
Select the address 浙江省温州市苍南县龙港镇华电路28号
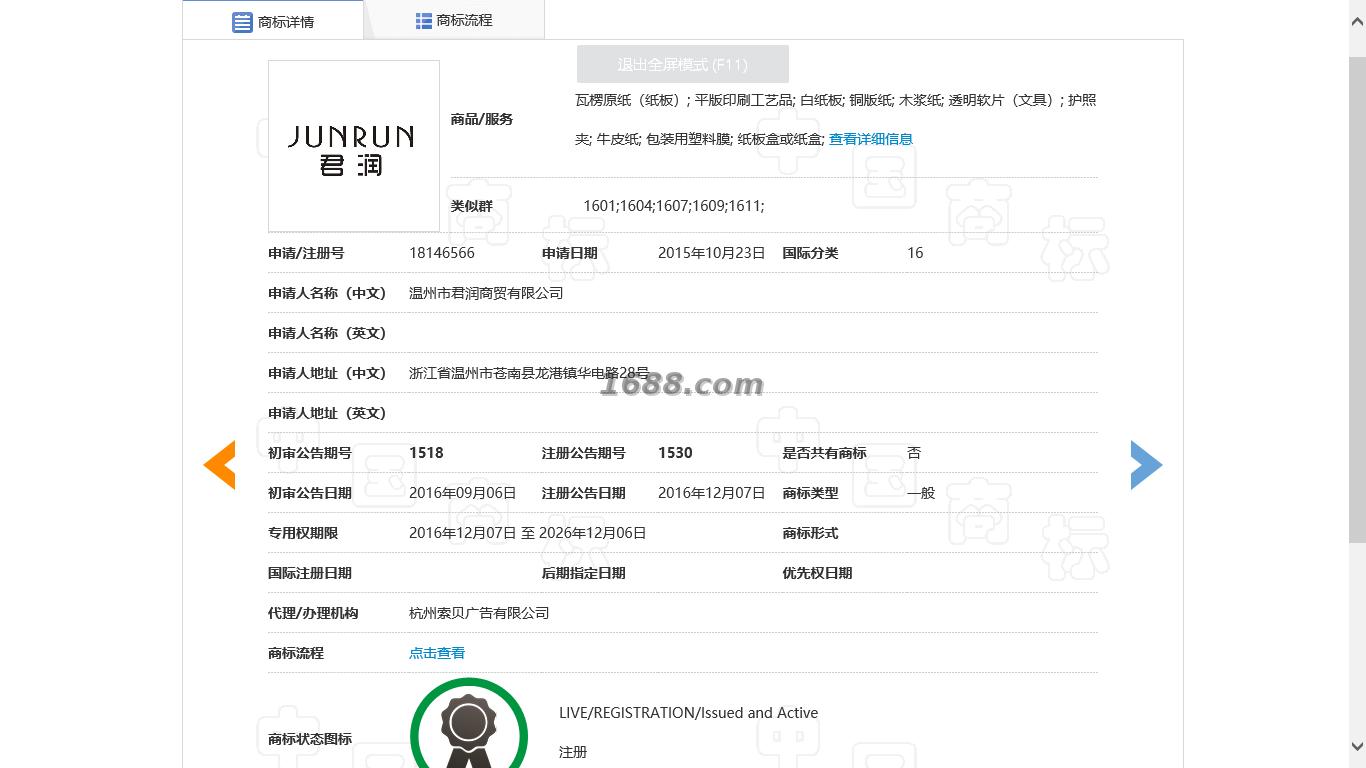[529, 373]
